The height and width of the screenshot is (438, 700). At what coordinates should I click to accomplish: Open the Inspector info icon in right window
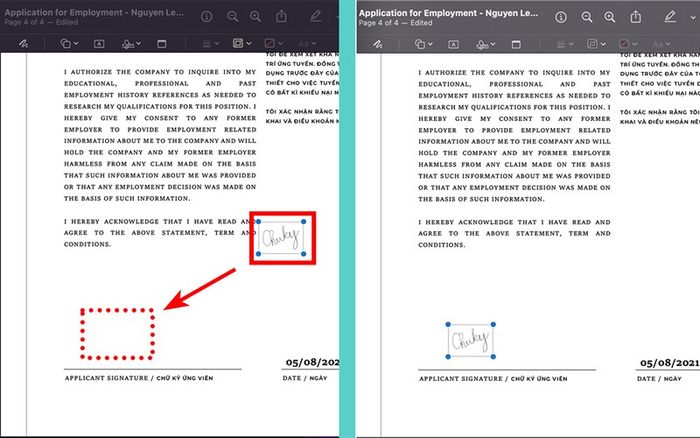(561, 17)
